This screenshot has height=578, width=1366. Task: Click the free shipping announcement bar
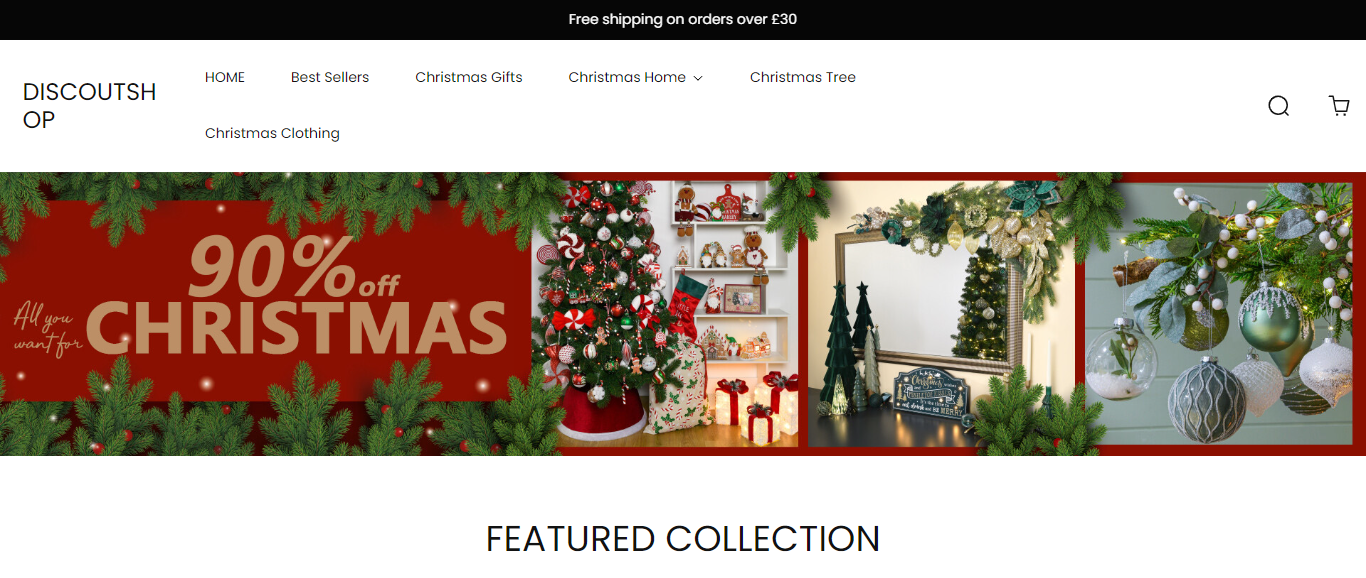[683, 19]
